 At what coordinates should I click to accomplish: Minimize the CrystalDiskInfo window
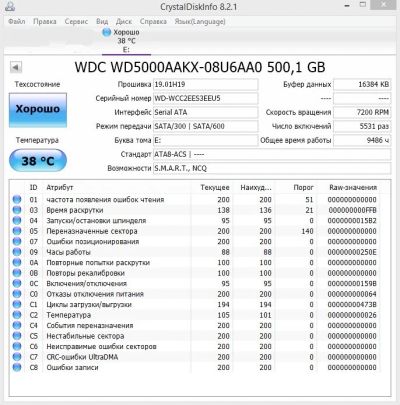pyautogui.click(x=347, y=6)
